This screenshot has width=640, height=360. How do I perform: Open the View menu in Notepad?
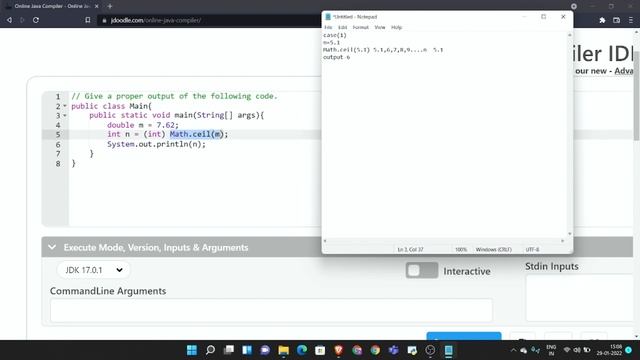[x=380, y=27]
